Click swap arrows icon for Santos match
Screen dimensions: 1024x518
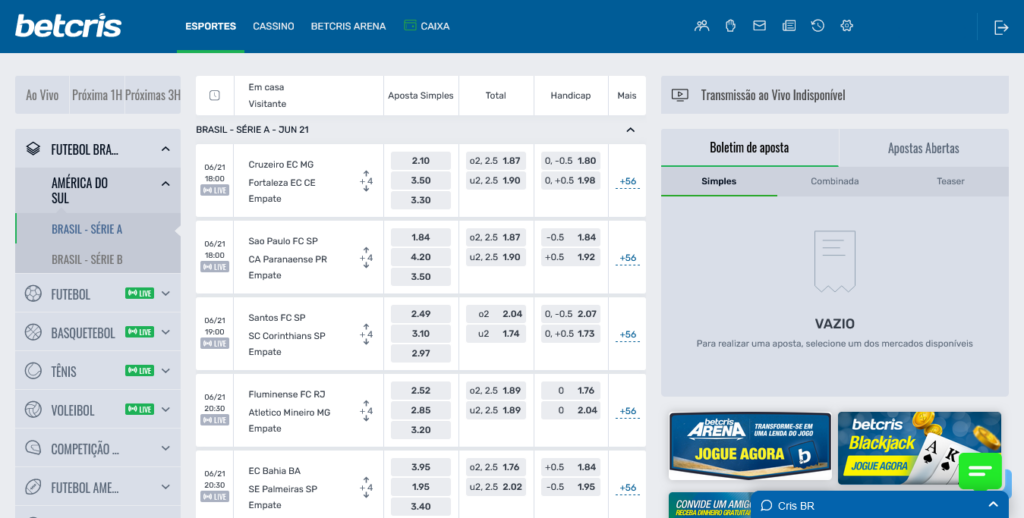[366, 334]
